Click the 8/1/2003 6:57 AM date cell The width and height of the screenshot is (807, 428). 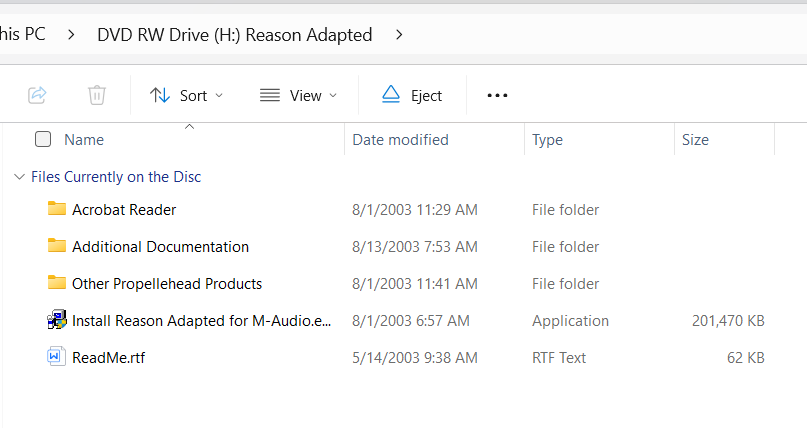click(411, 321)
